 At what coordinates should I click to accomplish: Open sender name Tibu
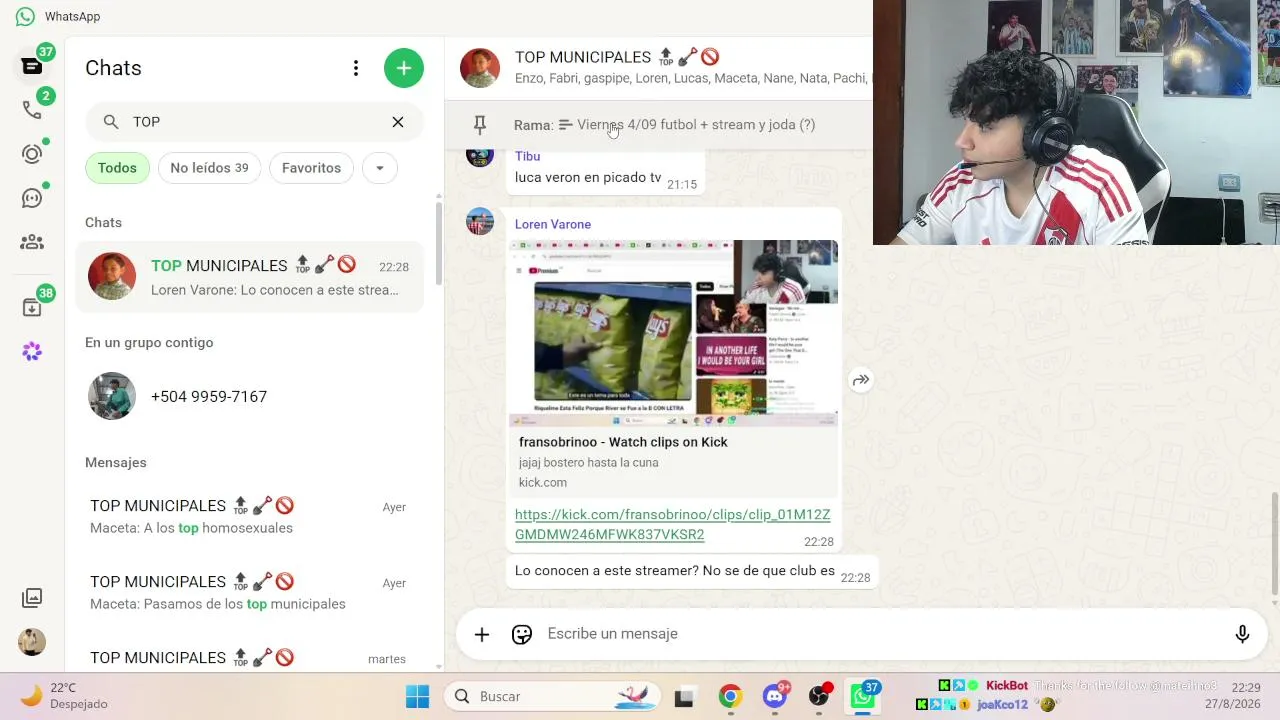click(x=527, y=156)
